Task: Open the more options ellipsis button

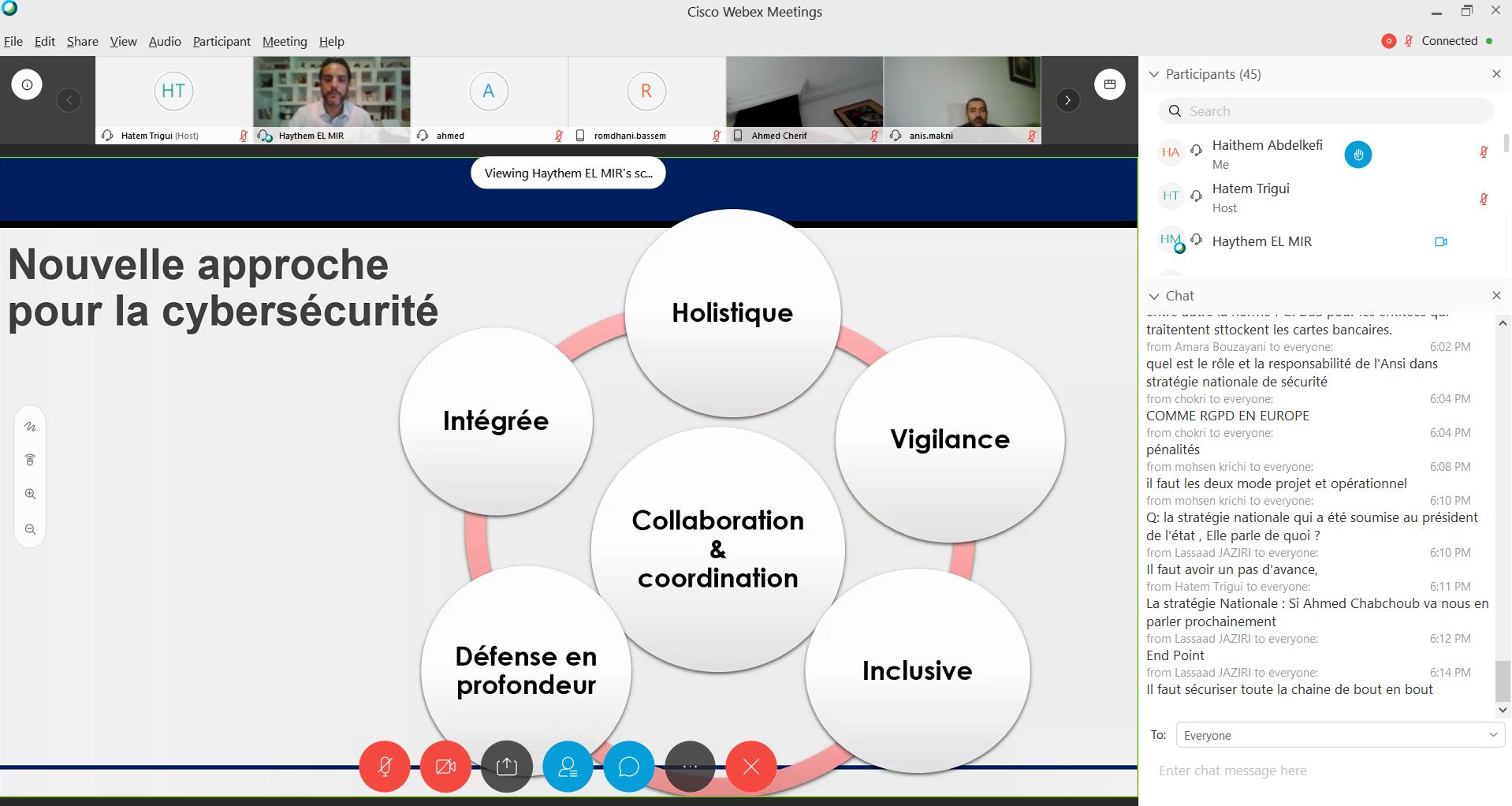Action: click(690, 766)
